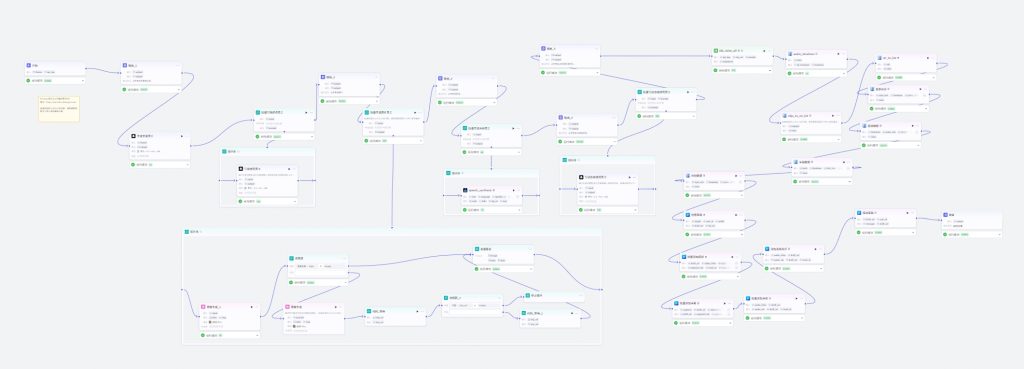Open the more options menu on audio_timelines node
The height and width of the screenshot is (369, 1024).
[844, 54]
